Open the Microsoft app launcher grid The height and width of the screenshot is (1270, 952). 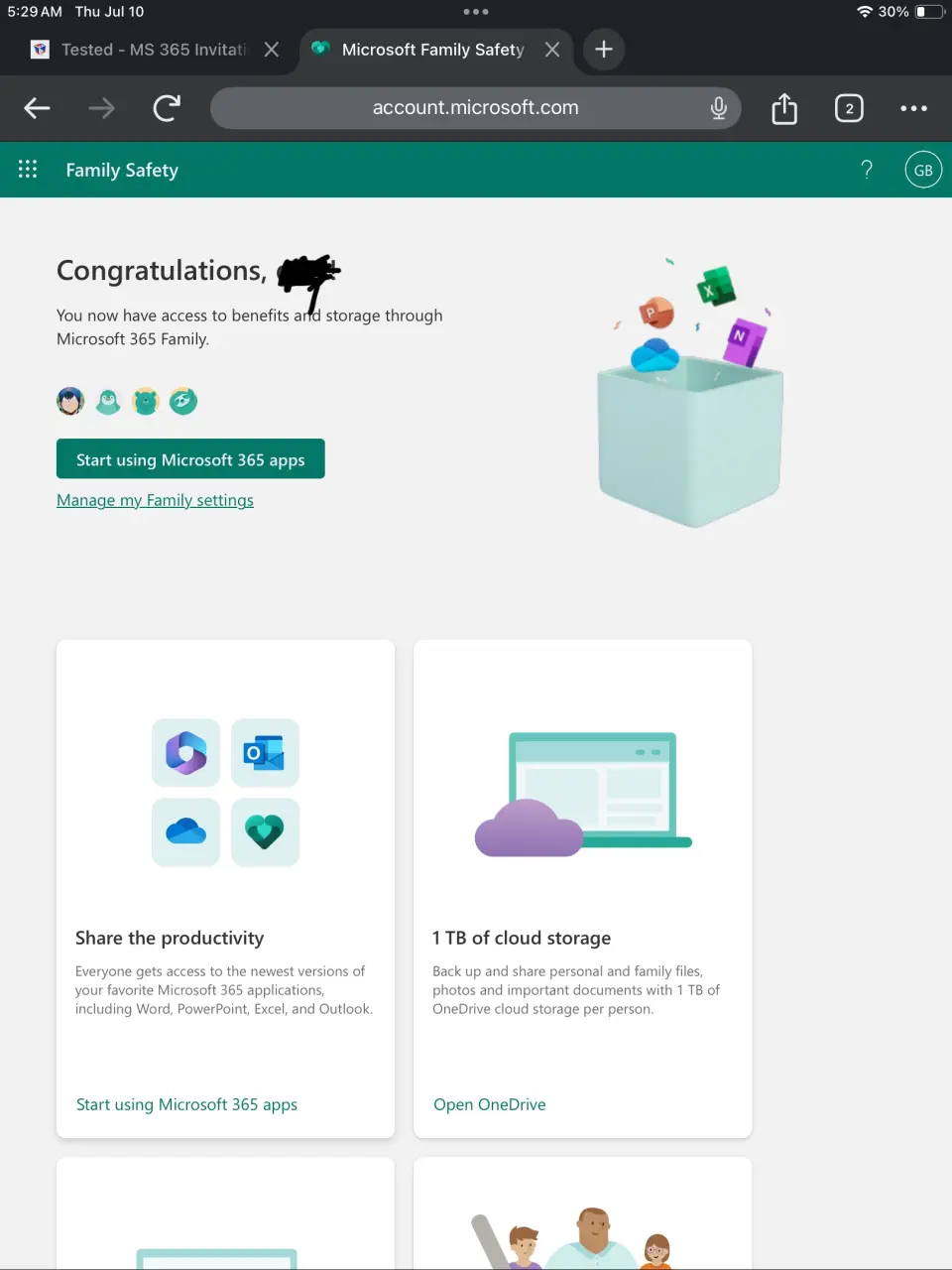28,170
